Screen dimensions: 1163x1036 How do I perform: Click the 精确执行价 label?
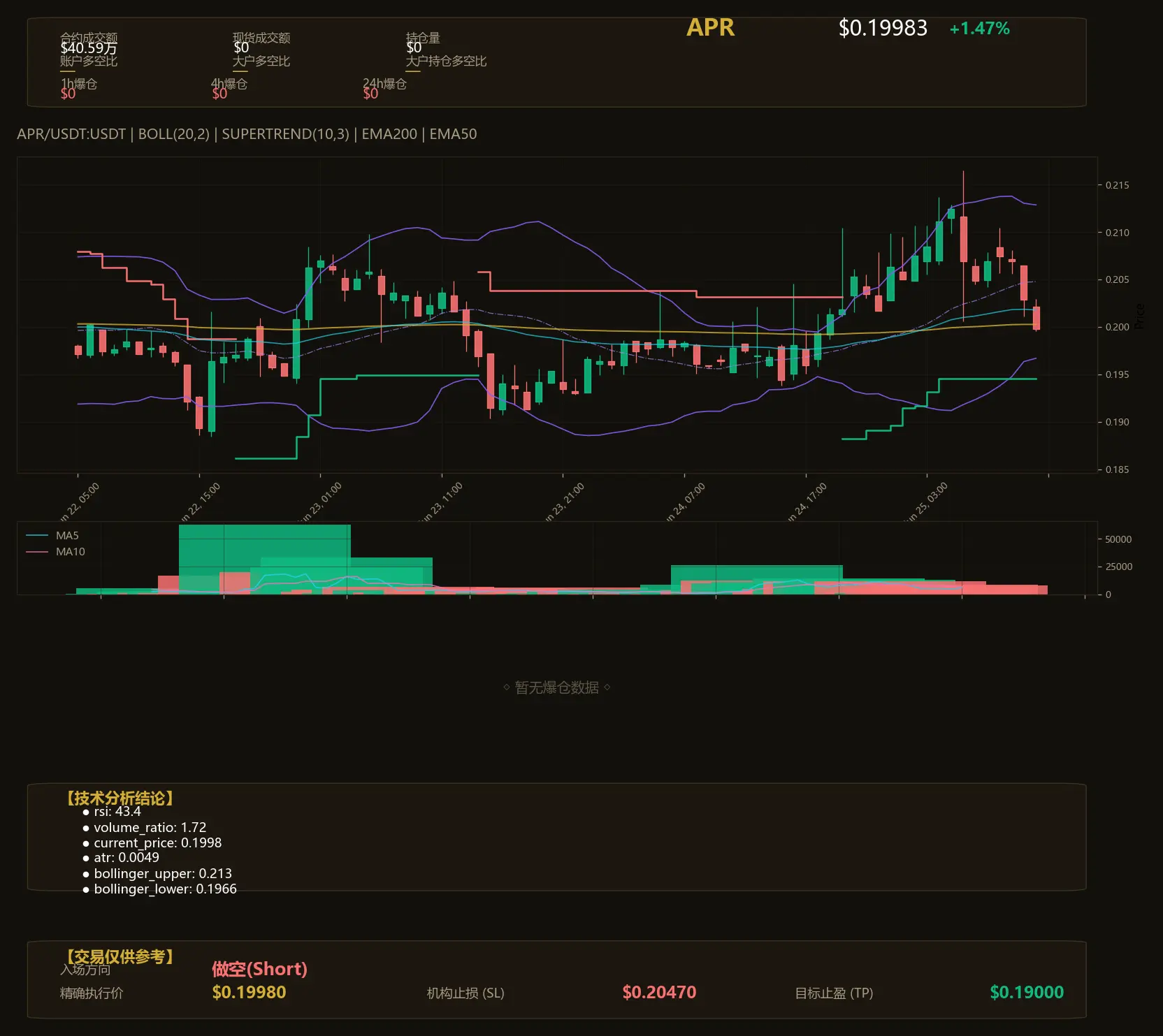(x=92, y=993)
